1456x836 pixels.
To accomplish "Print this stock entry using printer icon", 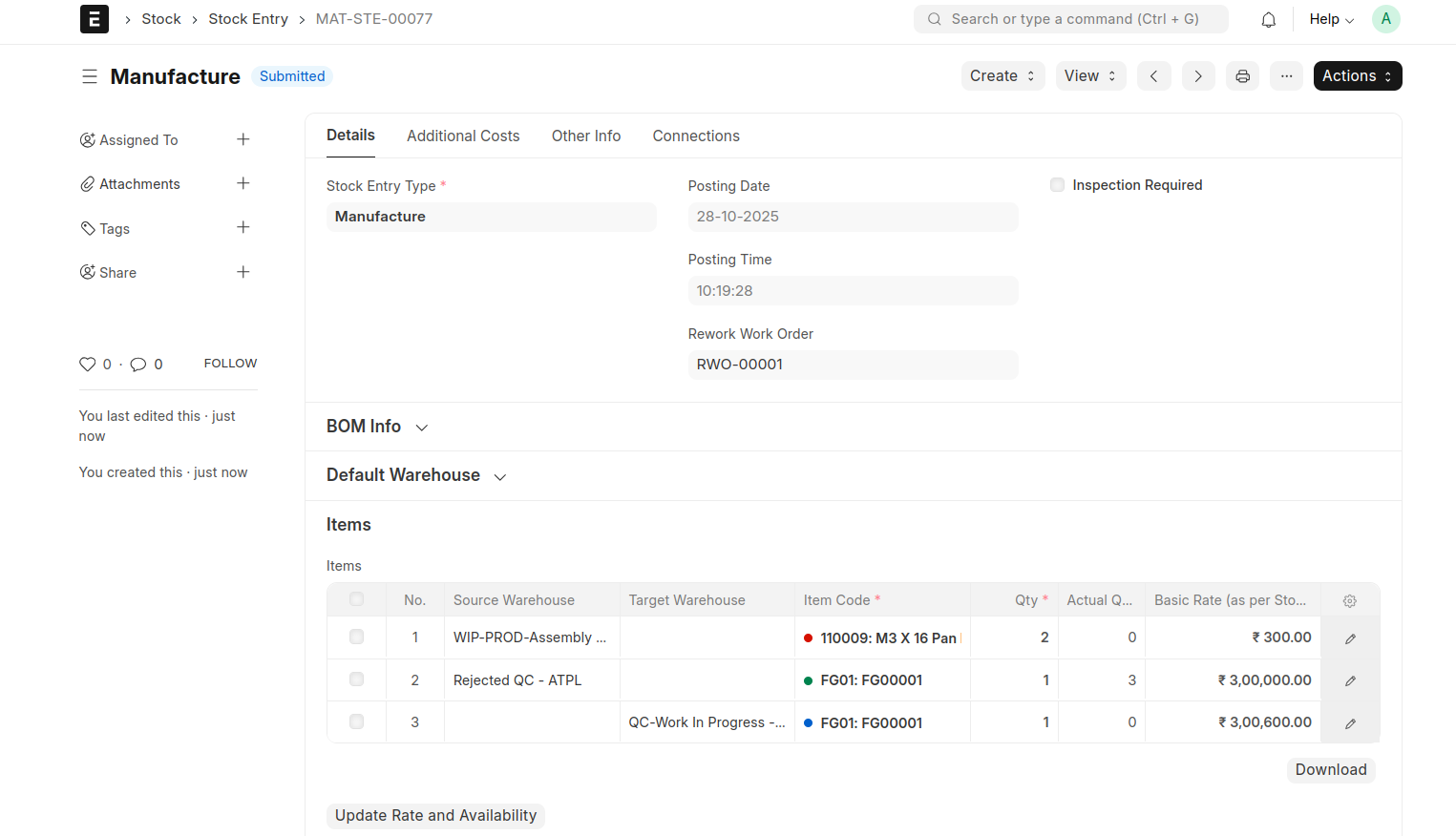I will [1242, 76].
